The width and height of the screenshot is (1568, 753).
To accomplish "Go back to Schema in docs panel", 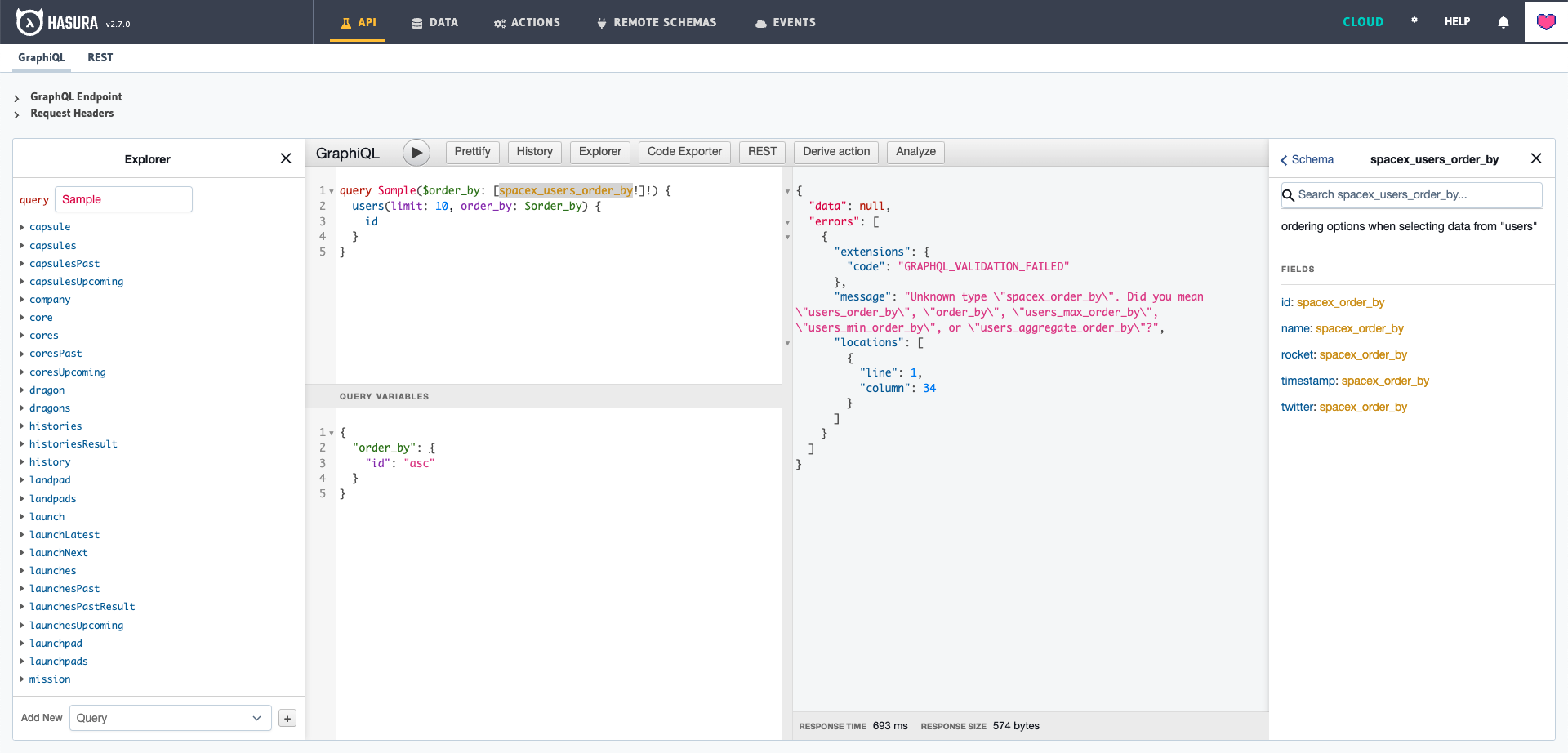I will [1307, 159].
